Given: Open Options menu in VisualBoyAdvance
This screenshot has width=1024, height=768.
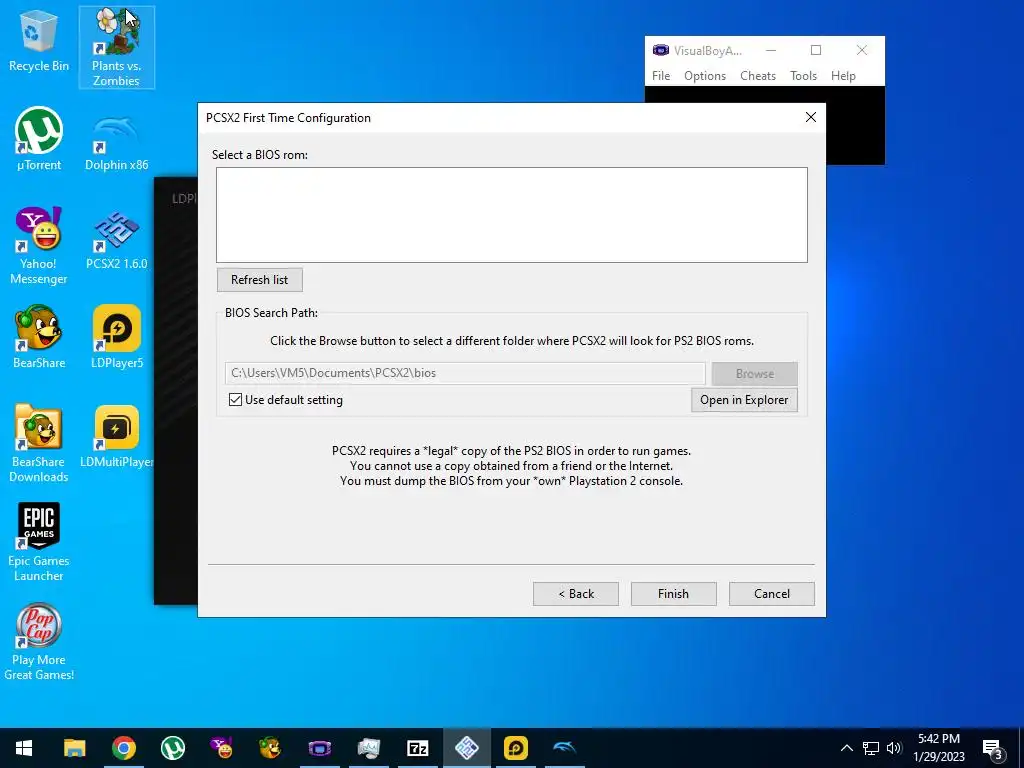Looking at the screenshot, I should coord(705,76).
